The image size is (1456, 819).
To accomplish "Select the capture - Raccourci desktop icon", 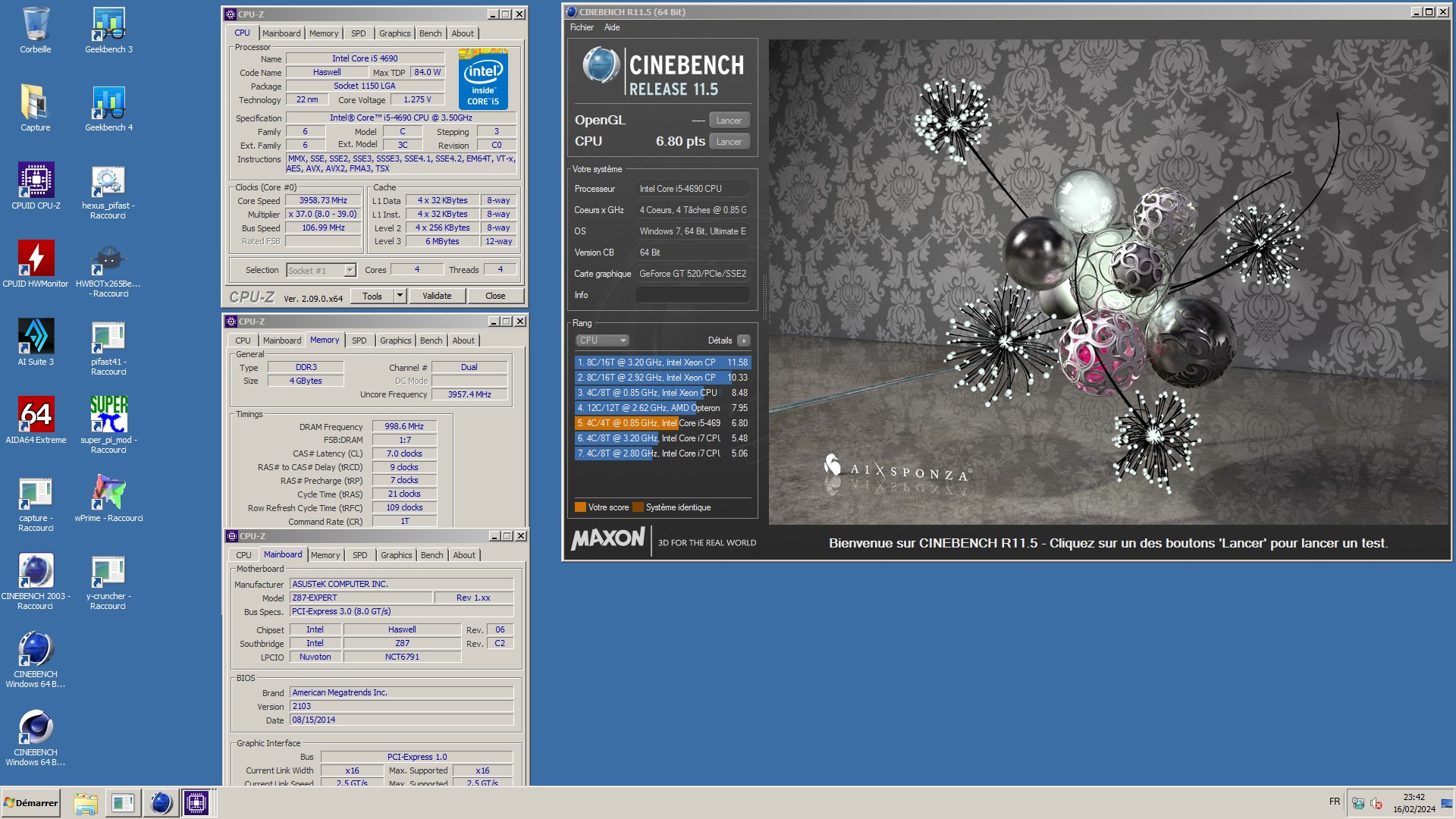I will point(36,504).
